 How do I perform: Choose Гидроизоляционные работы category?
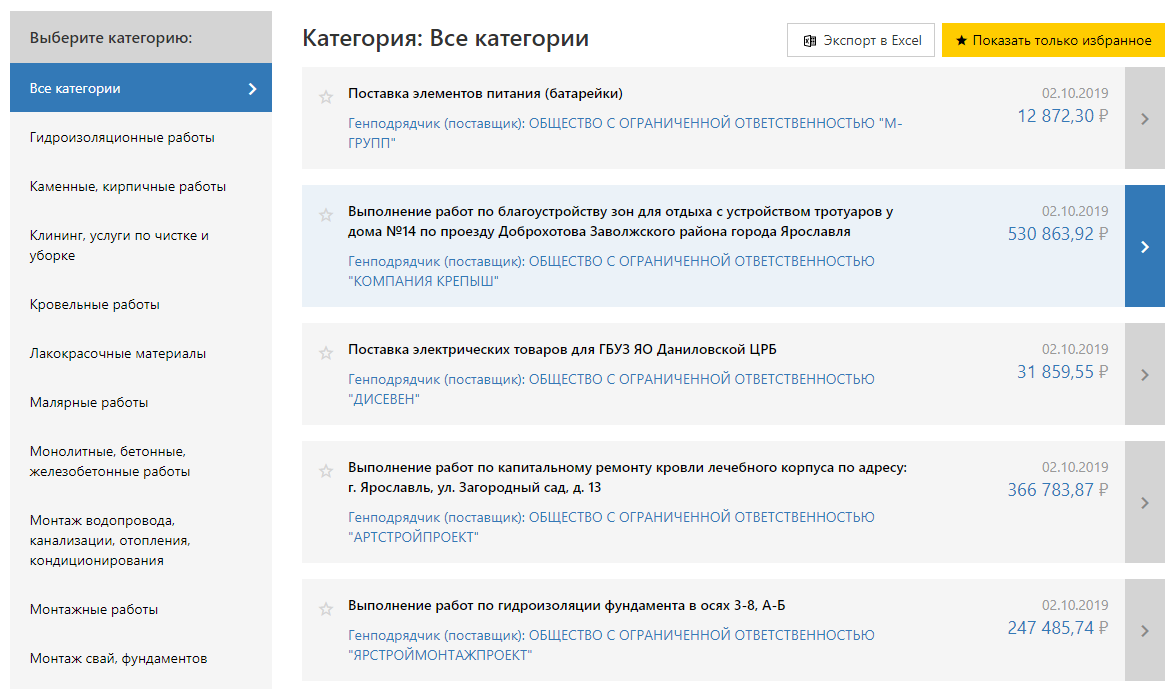(122, 137)
